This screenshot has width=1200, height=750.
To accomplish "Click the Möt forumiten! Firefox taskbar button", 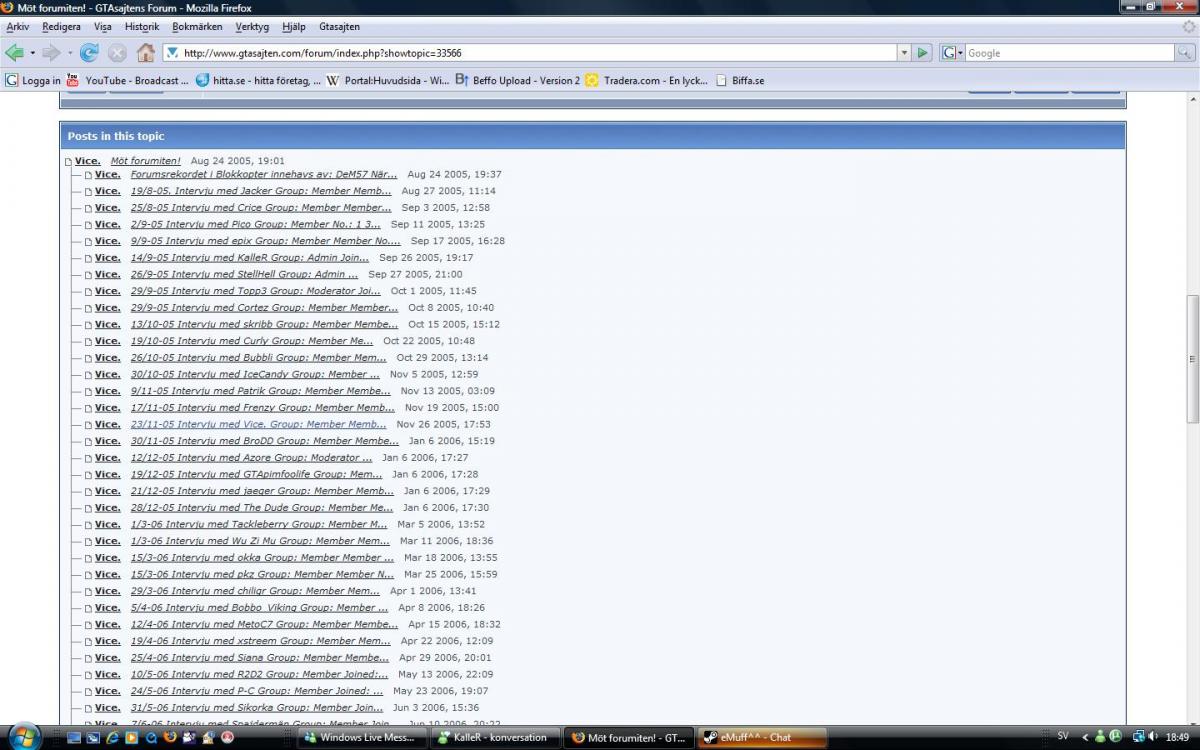I will [629, 738].
